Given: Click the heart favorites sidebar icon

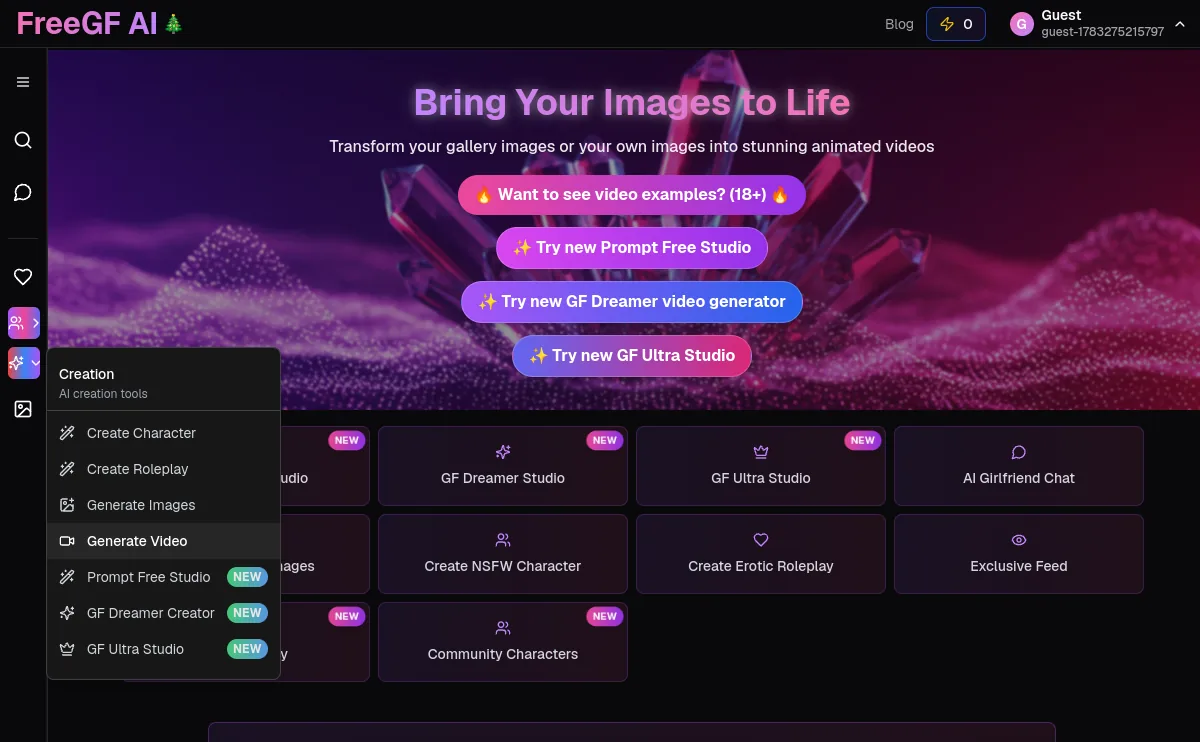Looking at the screenshot, I should point(23,277).
